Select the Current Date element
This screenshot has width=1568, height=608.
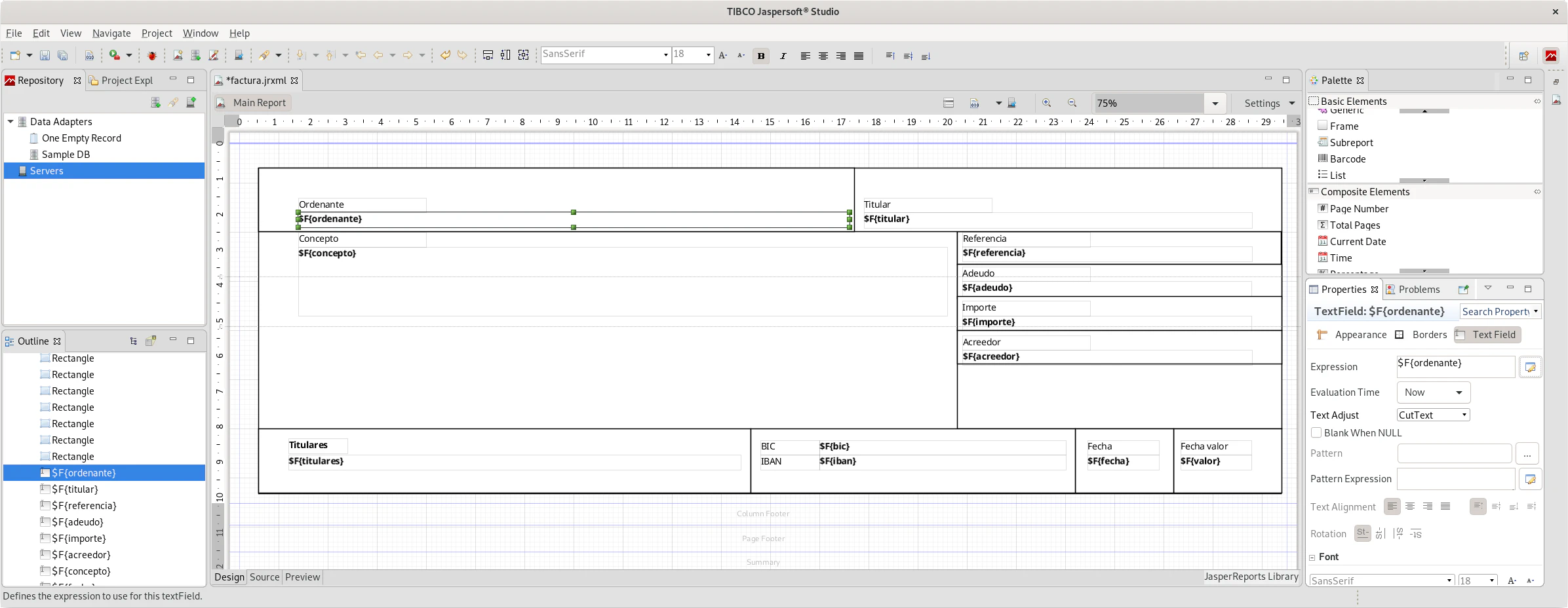(x=1357, y=241)
